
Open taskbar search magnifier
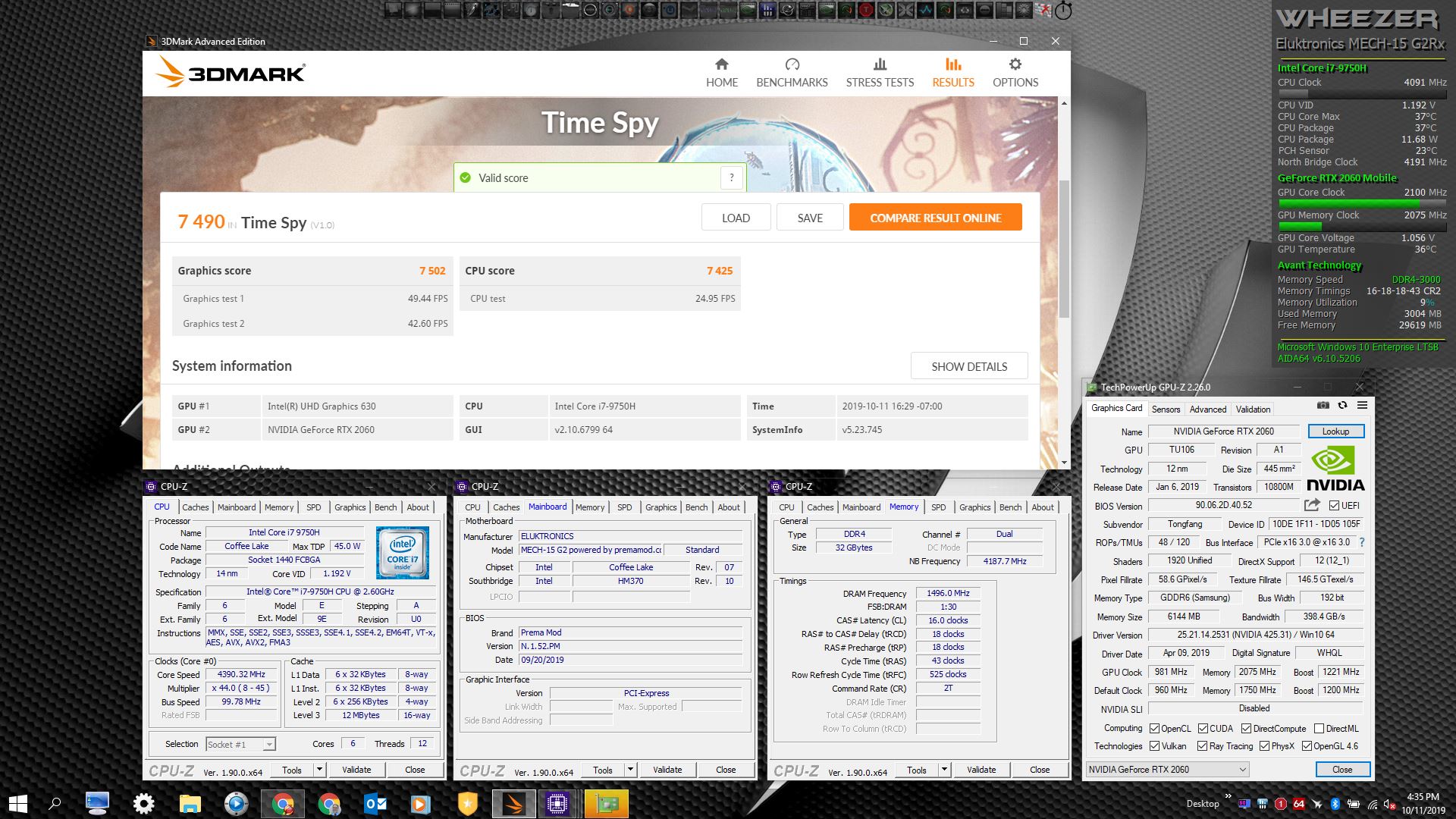coord(55,804)
